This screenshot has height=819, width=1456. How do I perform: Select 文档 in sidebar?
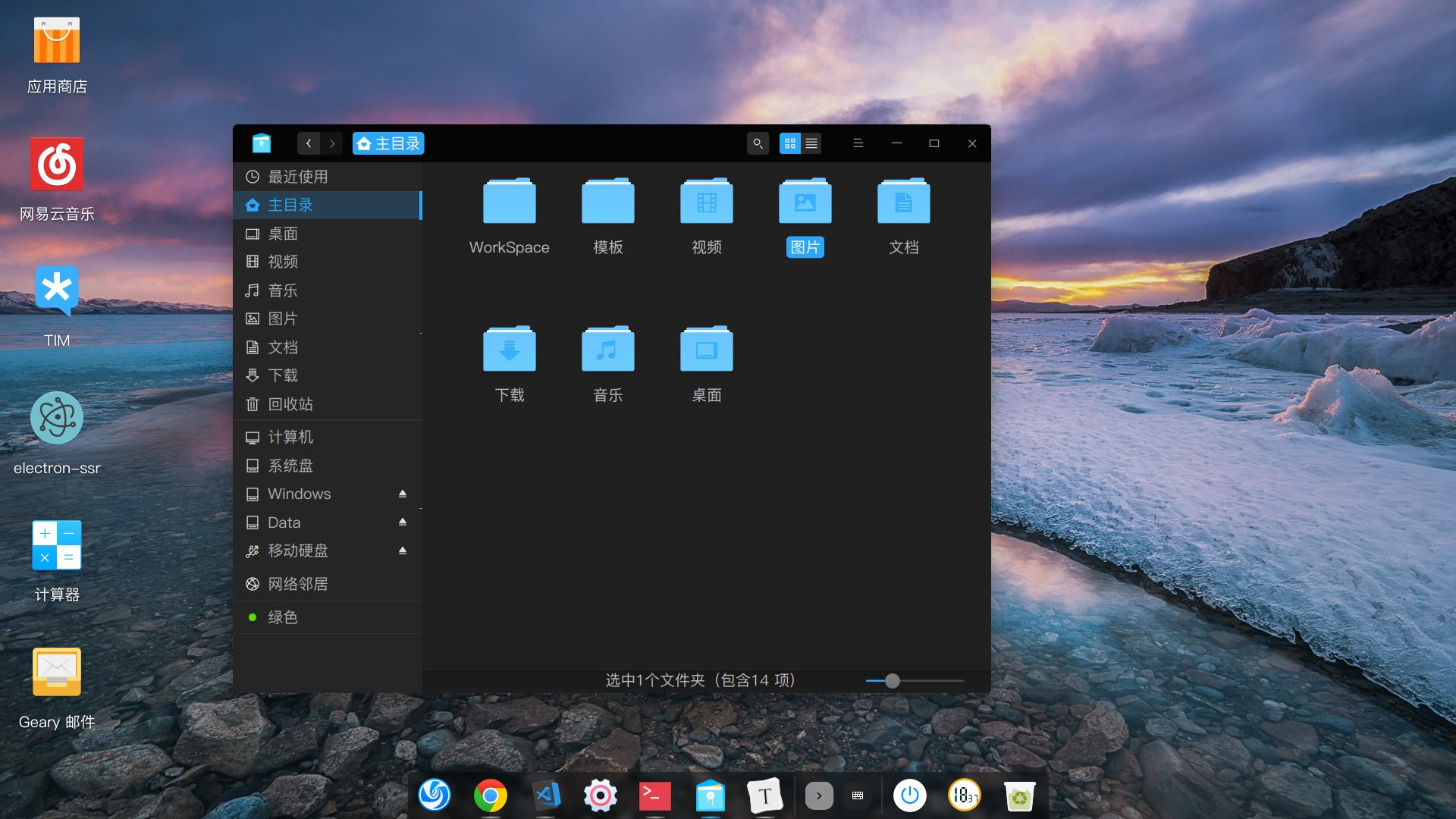(x=328, y=347)
